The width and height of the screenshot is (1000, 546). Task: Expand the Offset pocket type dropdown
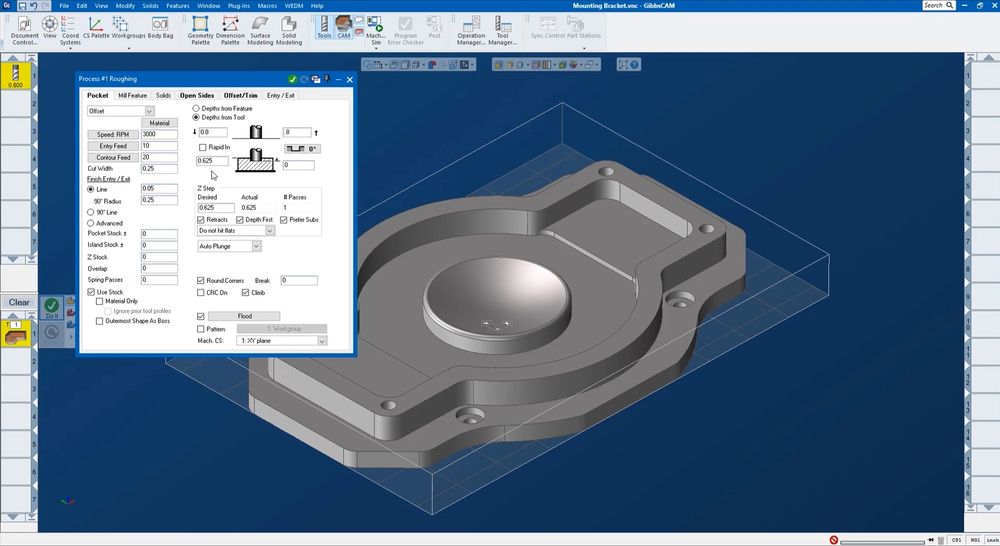(x=149, y=111)
